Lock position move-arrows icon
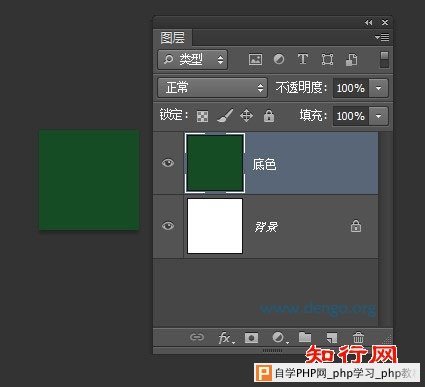 (246, 116)
